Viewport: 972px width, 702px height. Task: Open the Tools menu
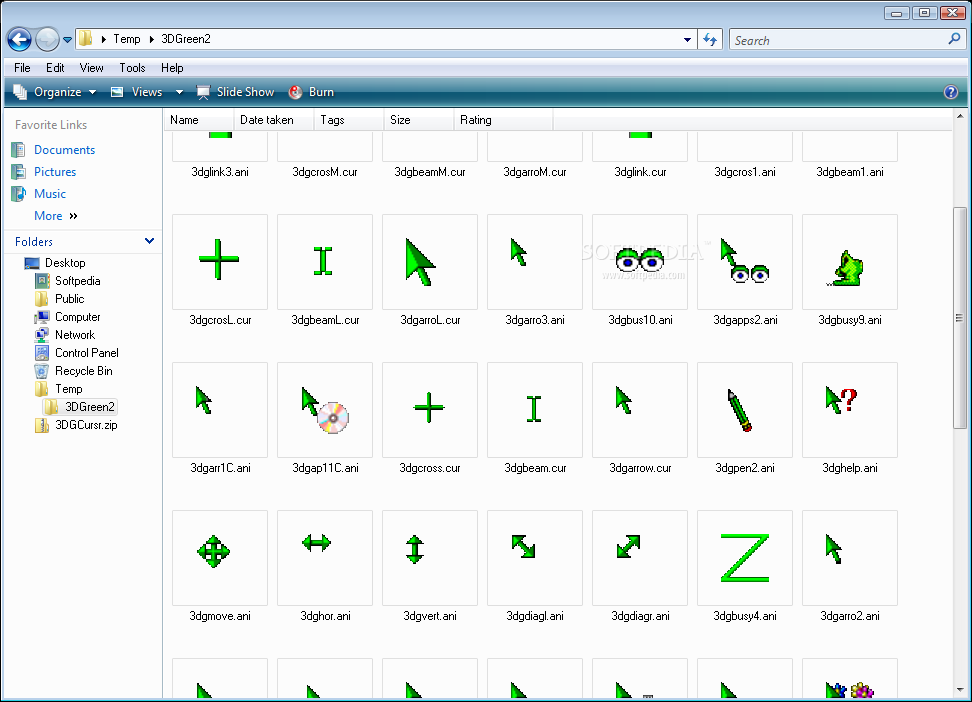tap(132, 68)
